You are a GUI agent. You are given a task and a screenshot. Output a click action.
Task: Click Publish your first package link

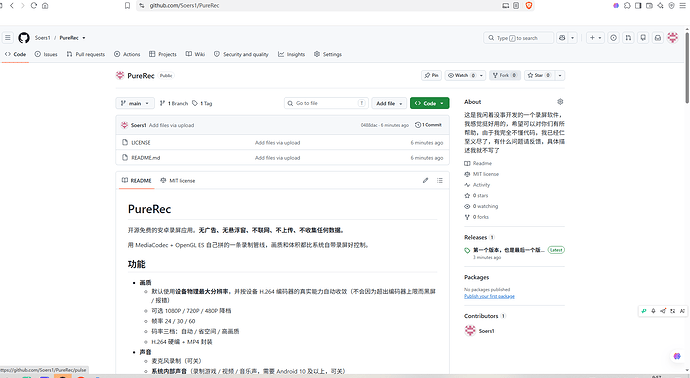pos(489,296)
